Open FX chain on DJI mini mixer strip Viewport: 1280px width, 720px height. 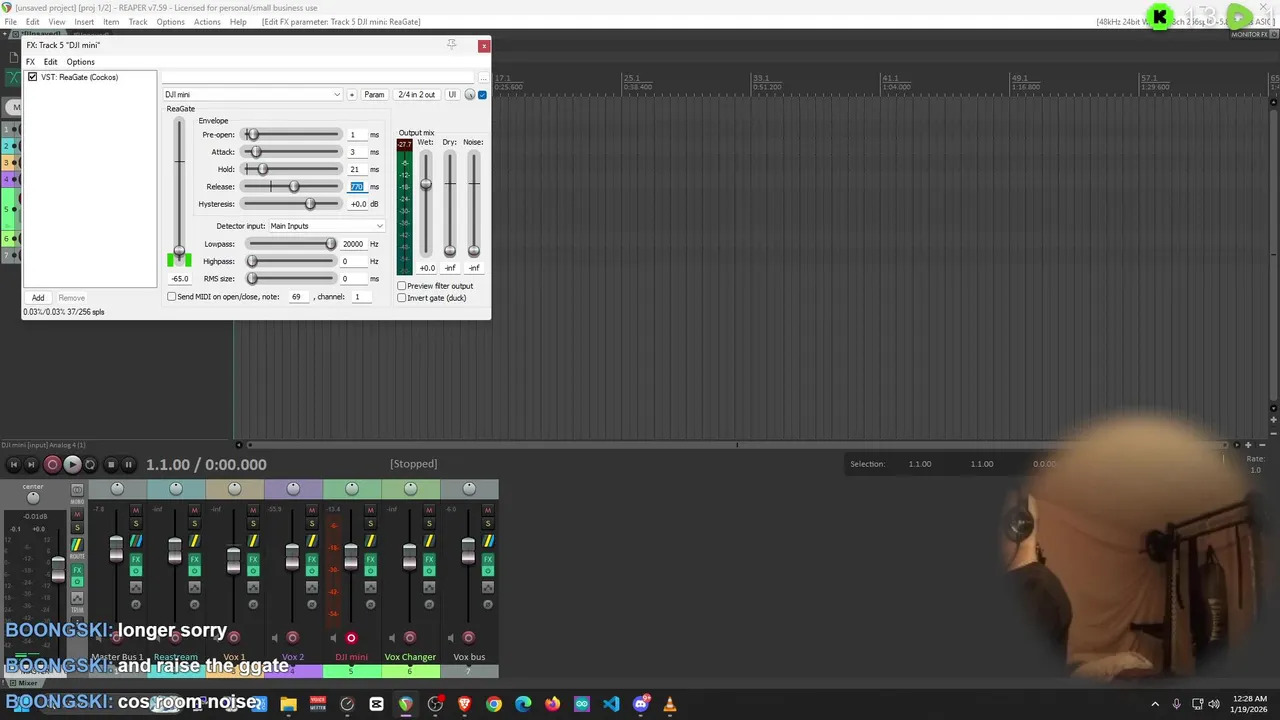coord(370,559)
